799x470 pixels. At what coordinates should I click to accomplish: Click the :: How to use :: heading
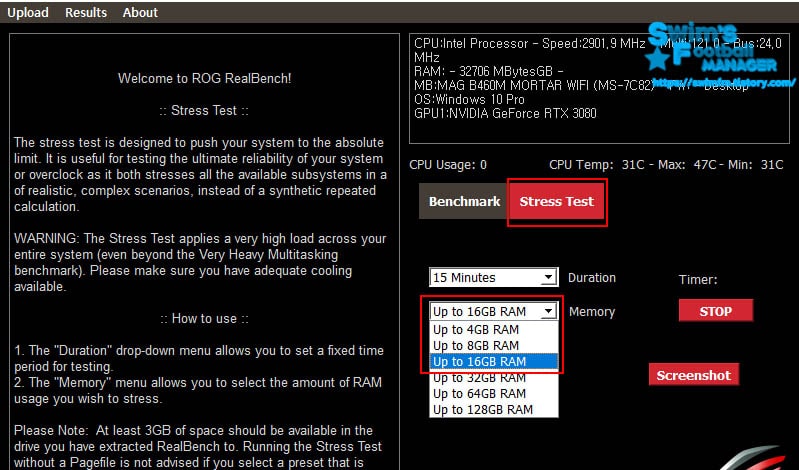(204, 319)
